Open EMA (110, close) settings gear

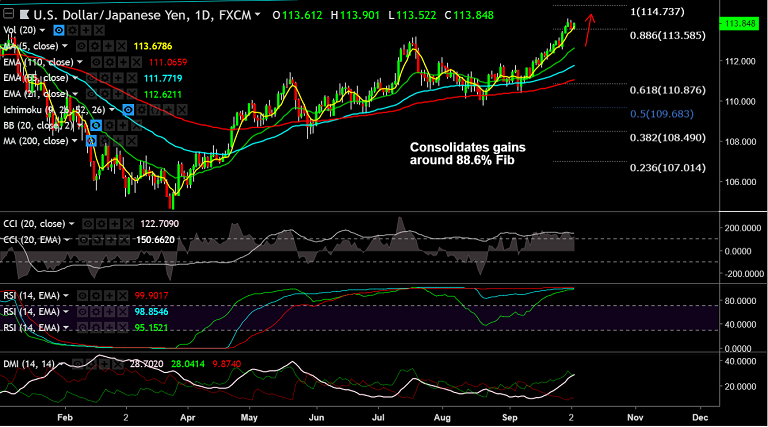(110, 62)
